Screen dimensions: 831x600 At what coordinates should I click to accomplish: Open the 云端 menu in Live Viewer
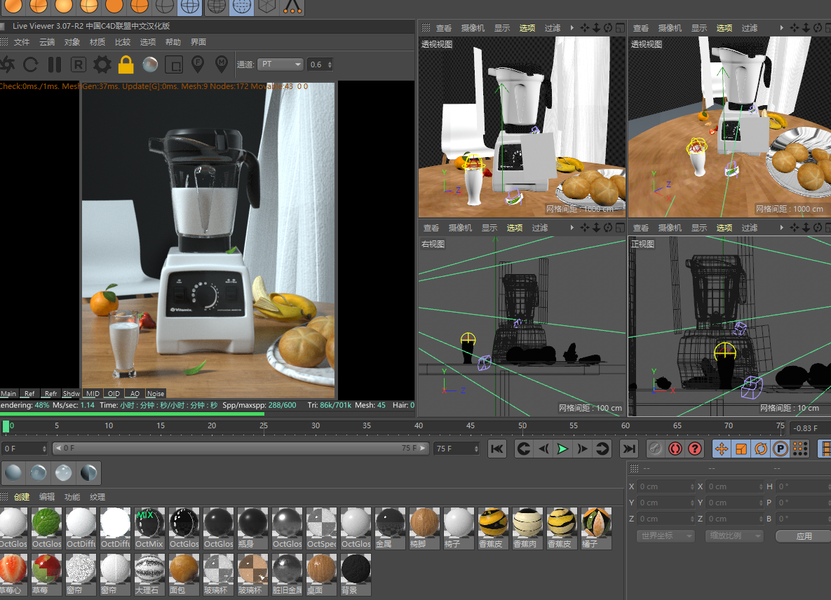point(47,42)
